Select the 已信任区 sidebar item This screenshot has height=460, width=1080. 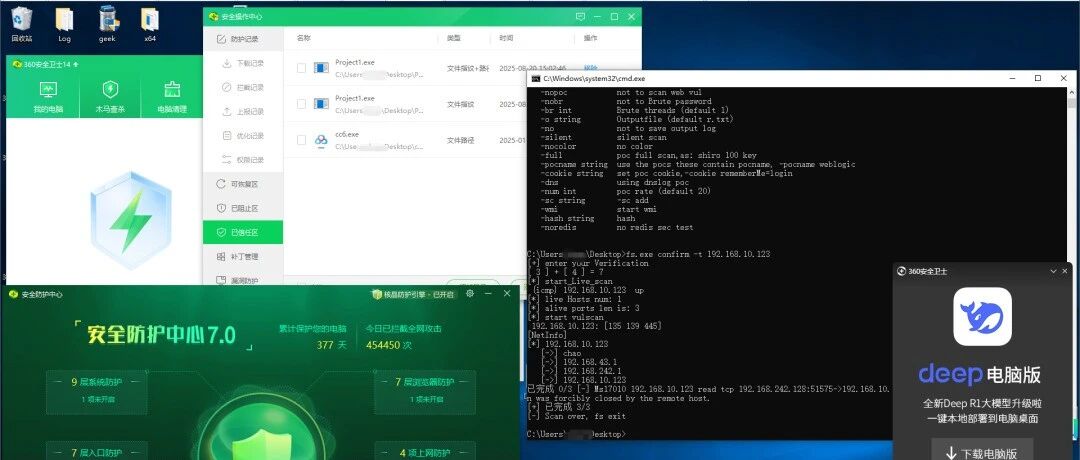tap(243, 233)
